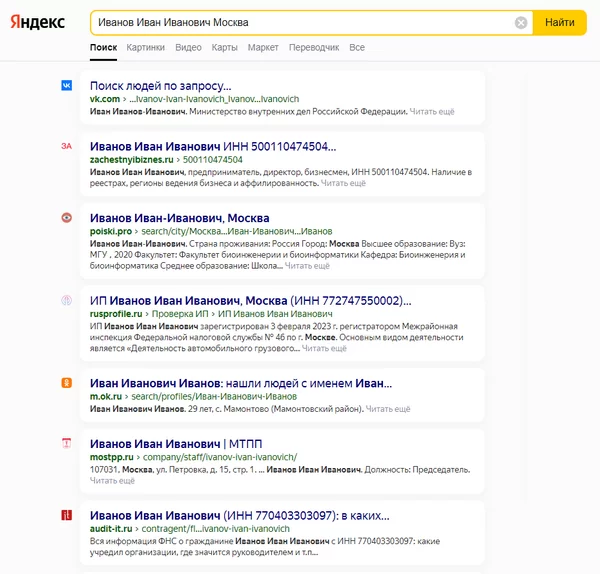Open 'ИП Иванов Иван Иванович, Москва' result
This screenshot has height=574, width=600.
(x=250, y=300)
